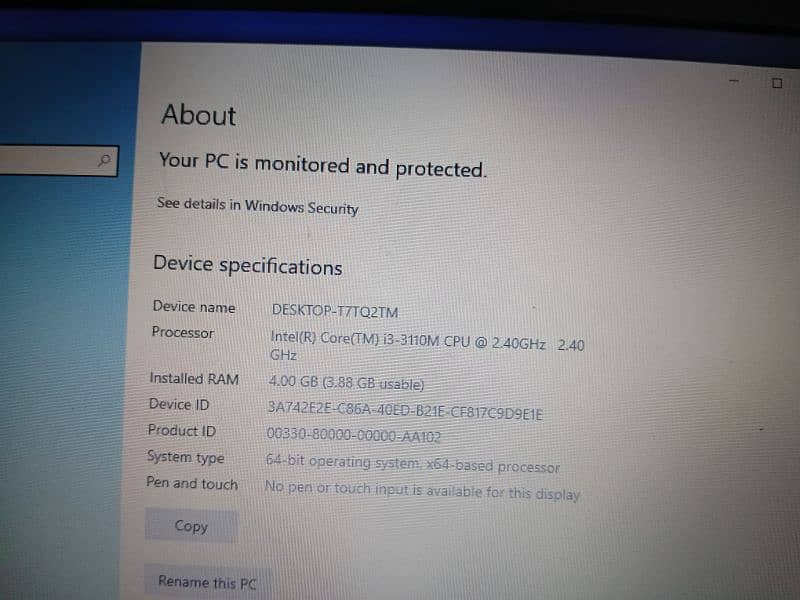Select the device name DESKTOP-T7TQ2TM text
Screen dimensions: 800x600
[335, 311]
